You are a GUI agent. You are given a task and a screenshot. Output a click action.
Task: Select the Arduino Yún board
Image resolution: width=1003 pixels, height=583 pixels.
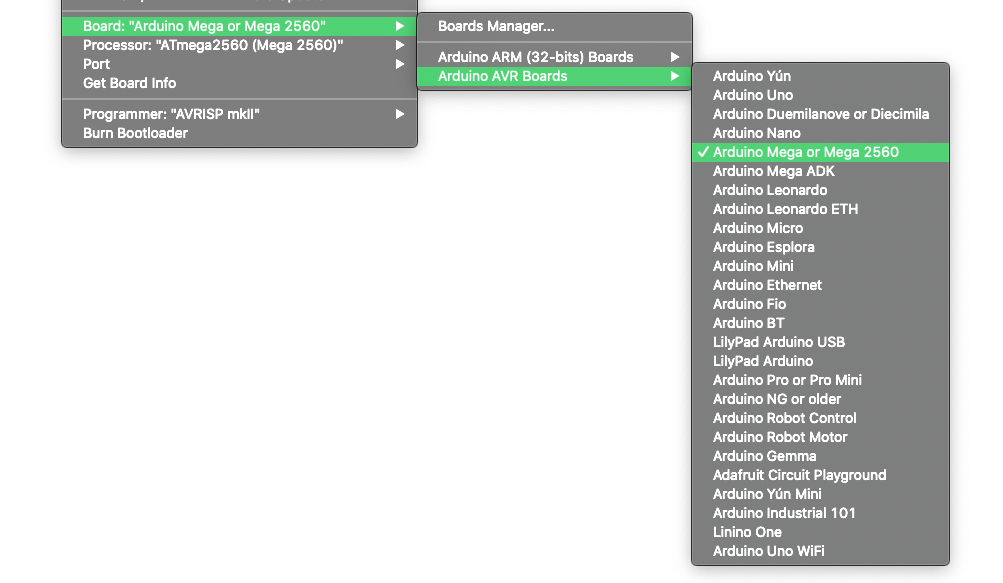point(820,76)
